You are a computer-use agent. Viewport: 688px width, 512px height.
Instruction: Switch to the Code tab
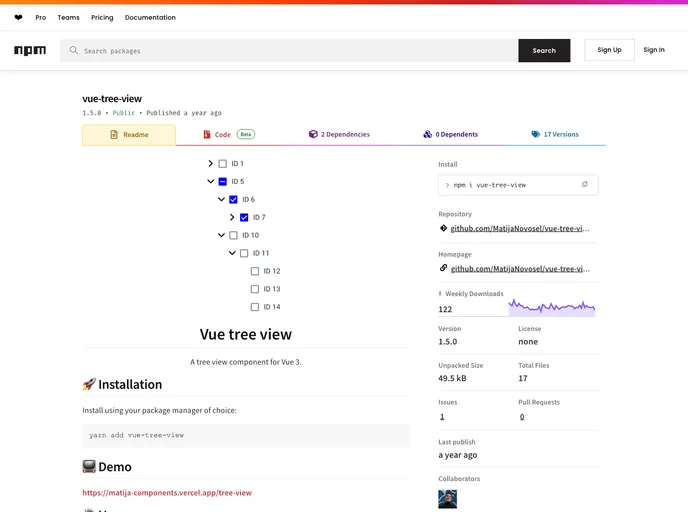[x=229, y=134]
